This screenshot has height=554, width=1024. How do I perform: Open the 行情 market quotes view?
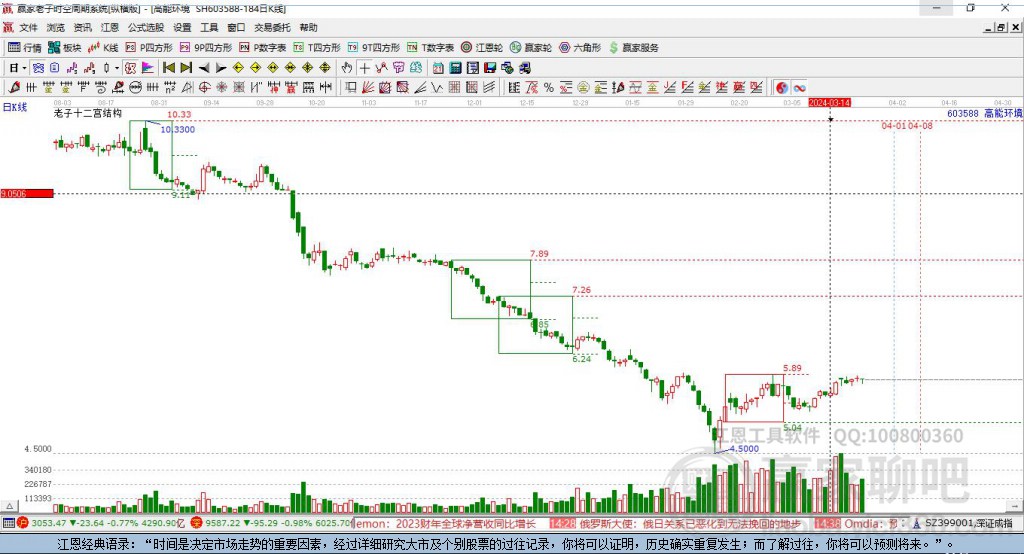(x=25, y=48)
